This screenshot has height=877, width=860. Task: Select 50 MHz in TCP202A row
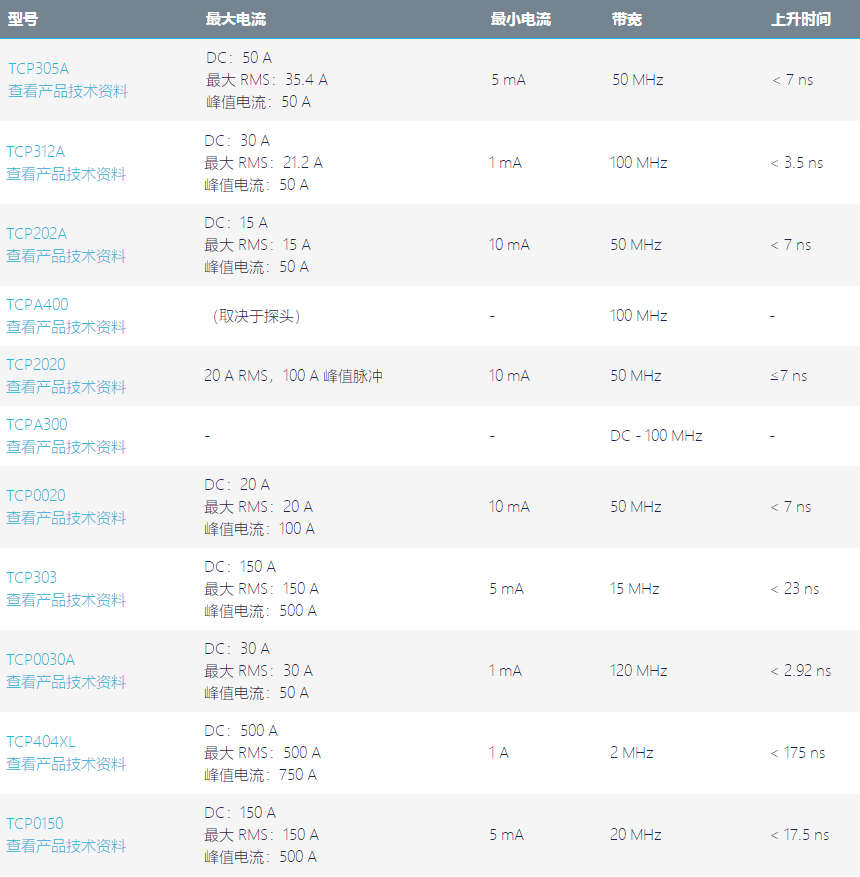(x=636, y=245)
